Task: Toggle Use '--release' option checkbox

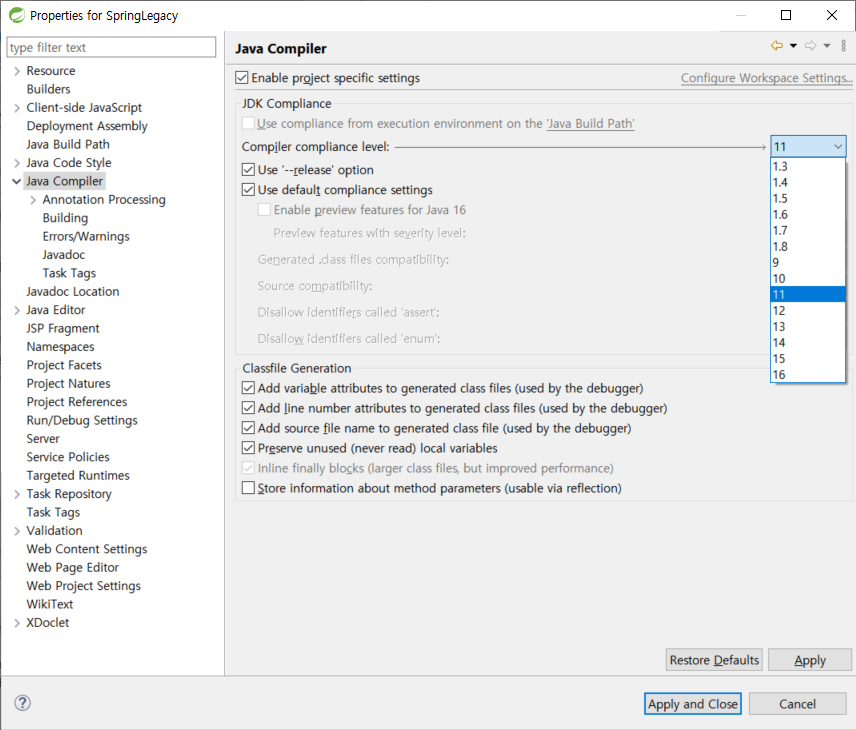Action: [x=248, y=170]
